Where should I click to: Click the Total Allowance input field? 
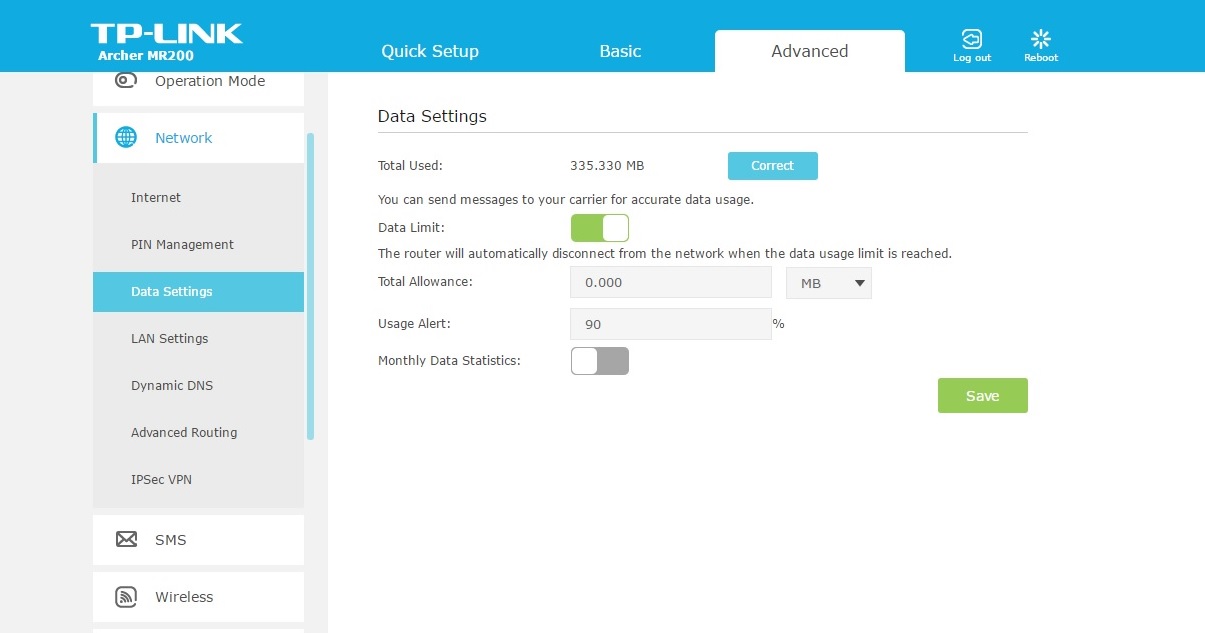pyautogui.click(x=670, y=283)
